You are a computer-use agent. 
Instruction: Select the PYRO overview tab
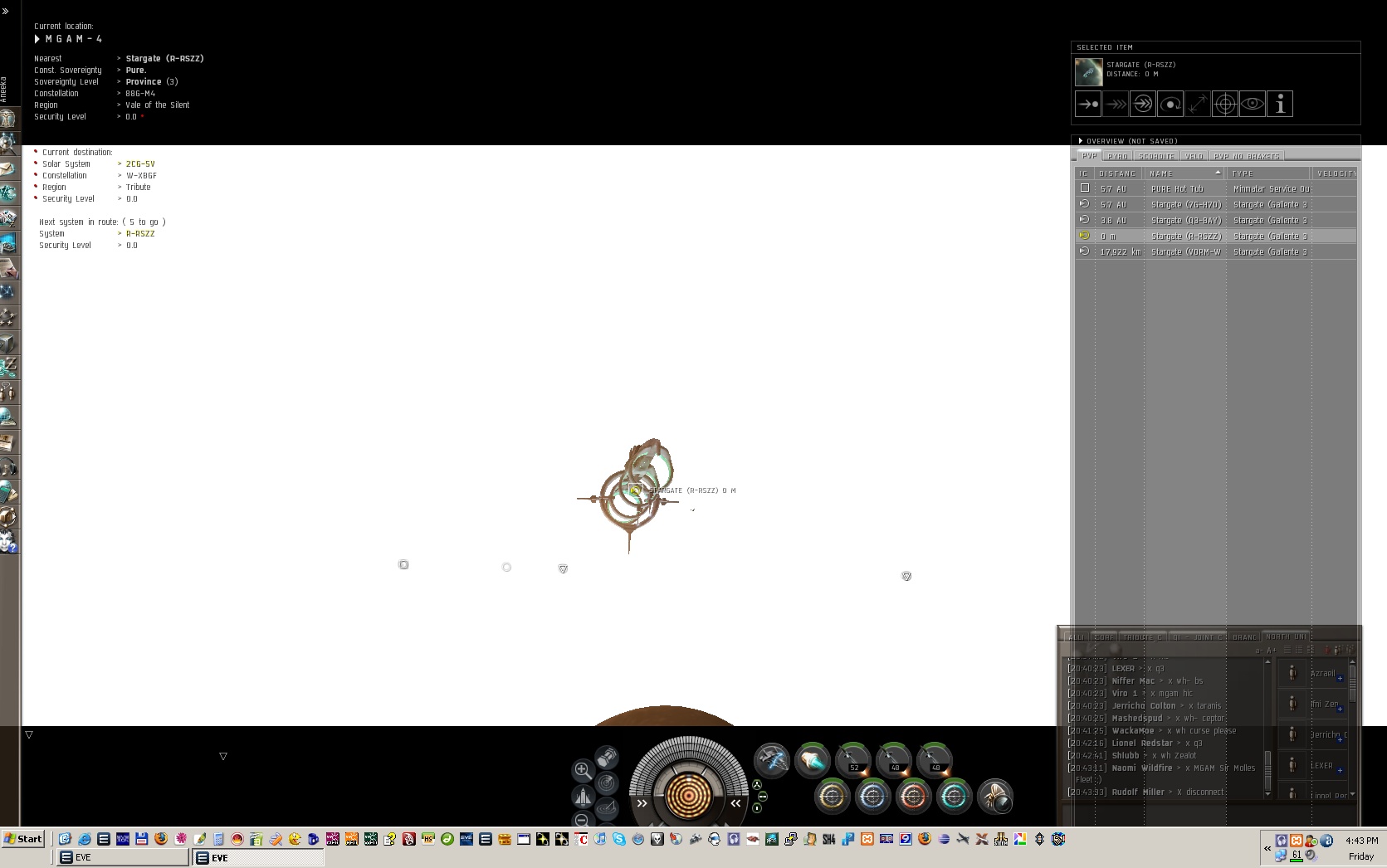1118,156
